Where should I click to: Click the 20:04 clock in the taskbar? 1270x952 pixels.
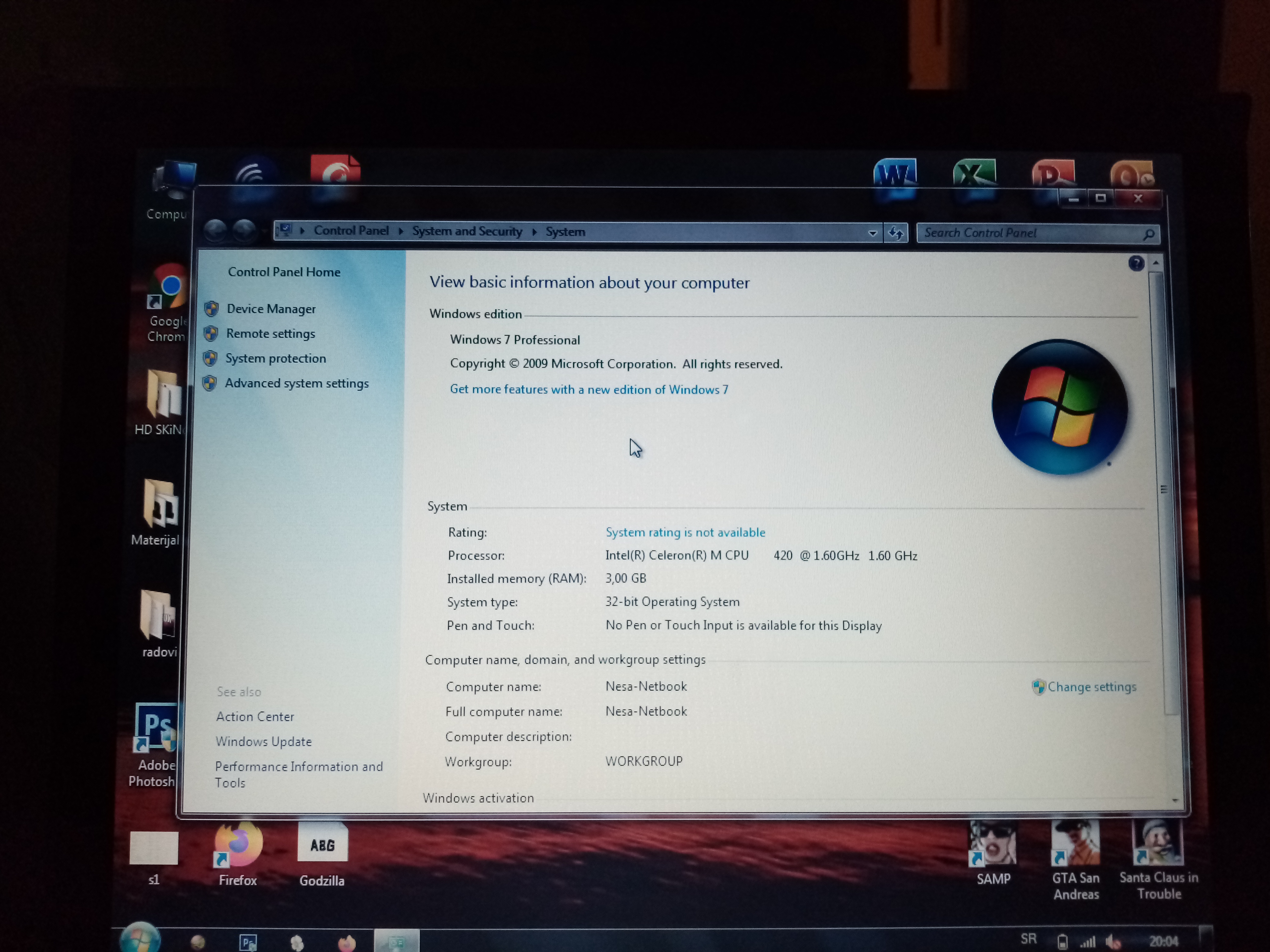point(1163,941)
